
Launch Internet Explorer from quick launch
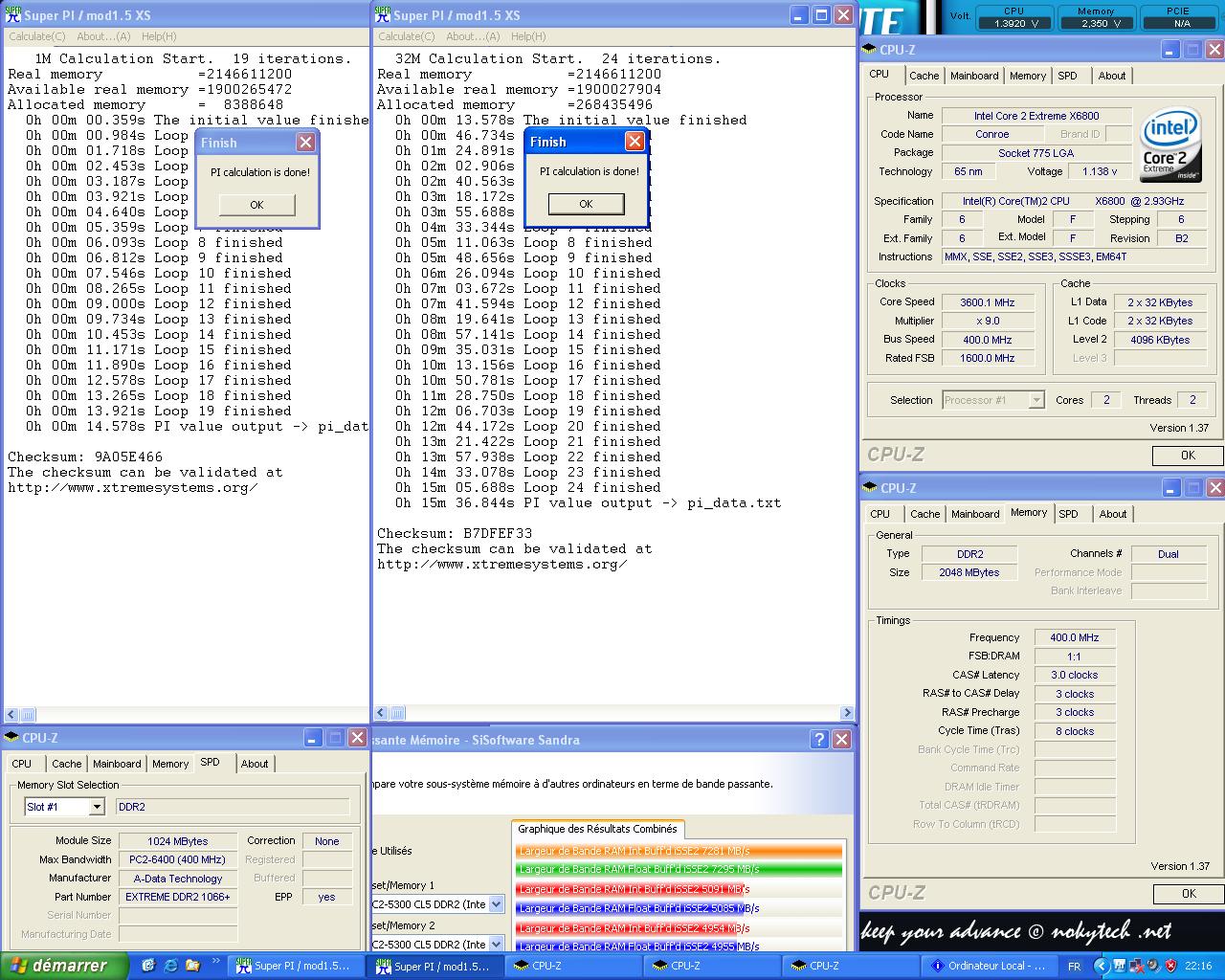[x=170, y=966]
